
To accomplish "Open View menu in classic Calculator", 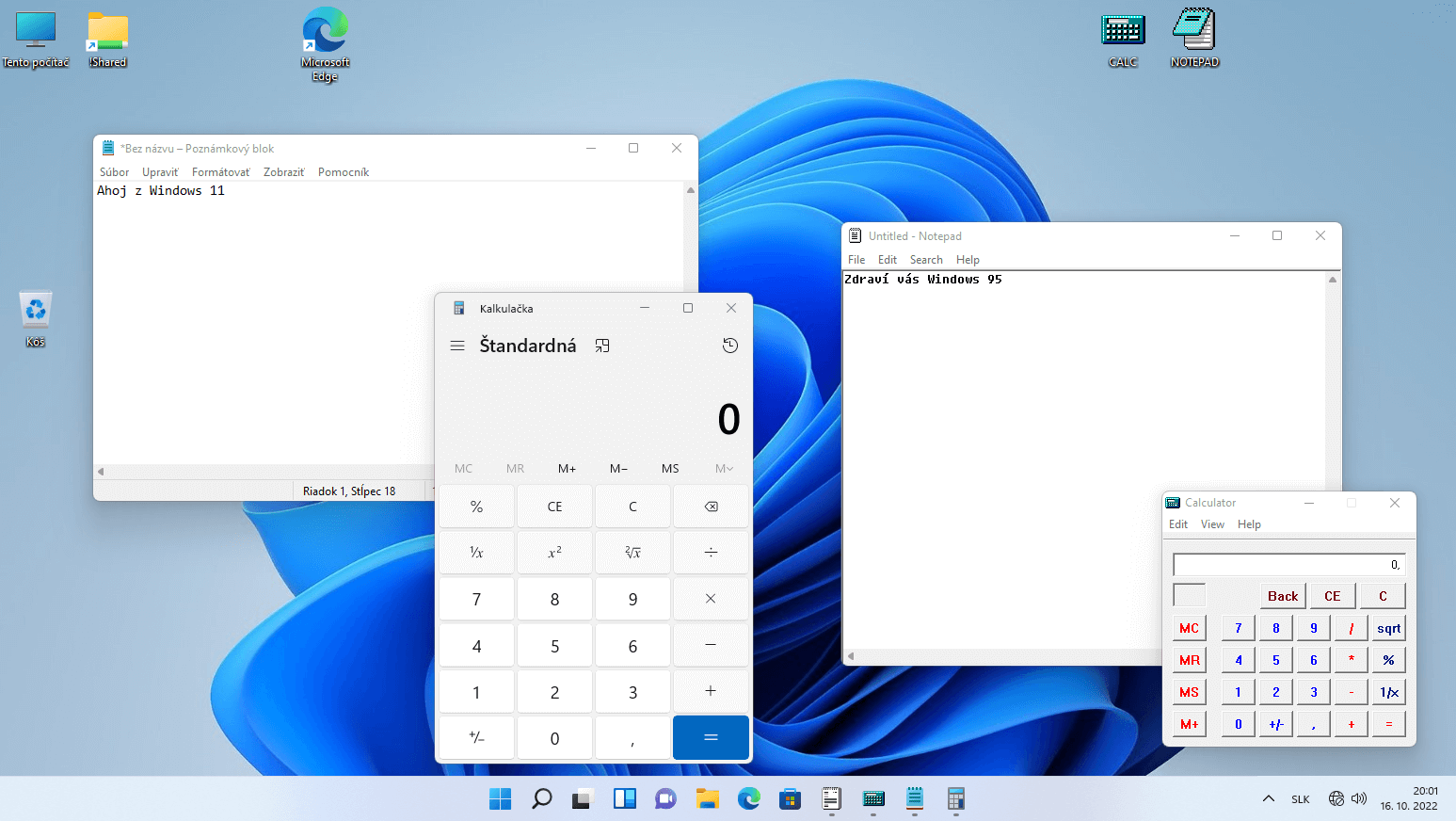I will (1212, 524).
